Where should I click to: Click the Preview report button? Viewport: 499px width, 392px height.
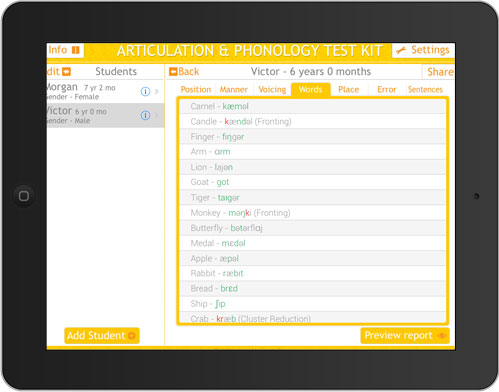point(405,335)
